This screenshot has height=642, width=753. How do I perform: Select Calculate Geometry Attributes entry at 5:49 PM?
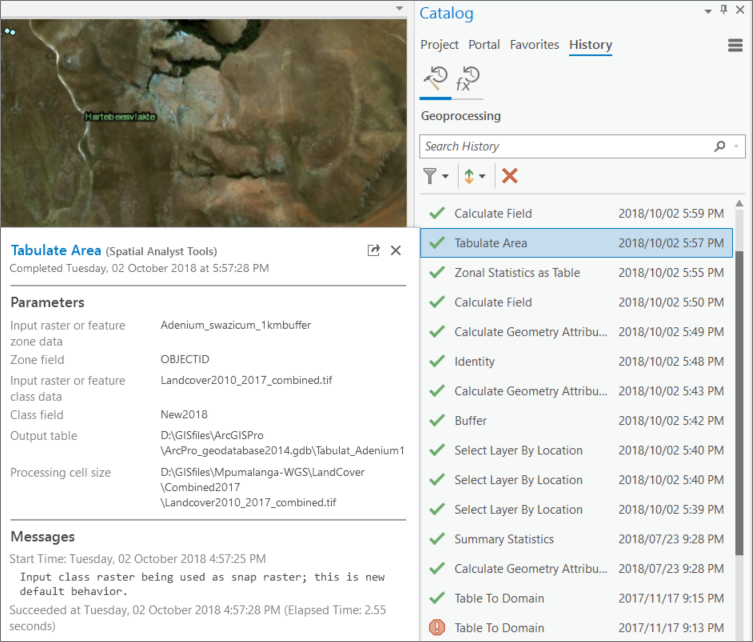tap(576, 332)
